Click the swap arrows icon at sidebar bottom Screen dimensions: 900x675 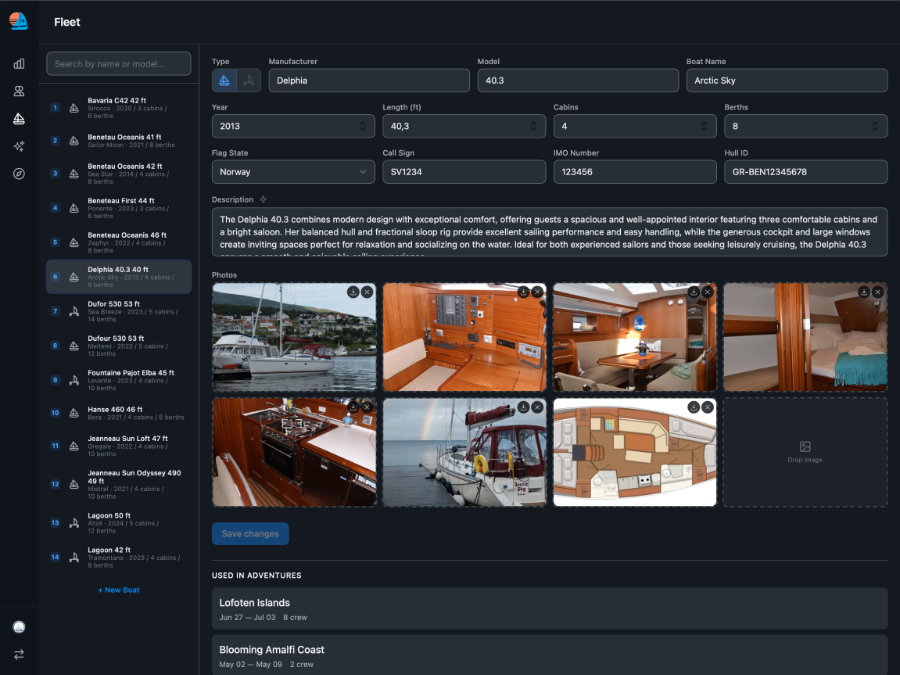(19, 654)
